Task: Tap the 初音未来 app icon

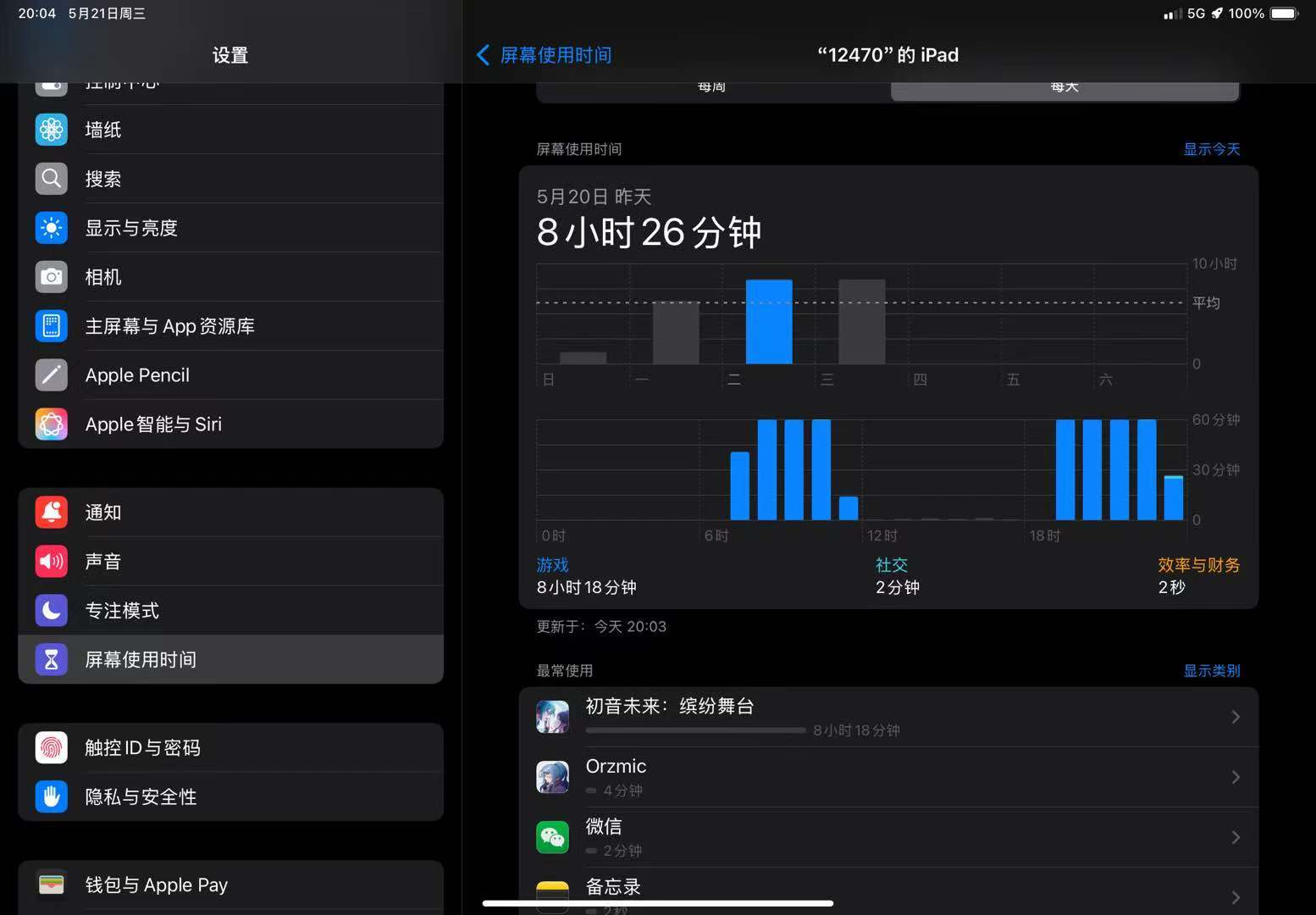Action: pos(553,717)
